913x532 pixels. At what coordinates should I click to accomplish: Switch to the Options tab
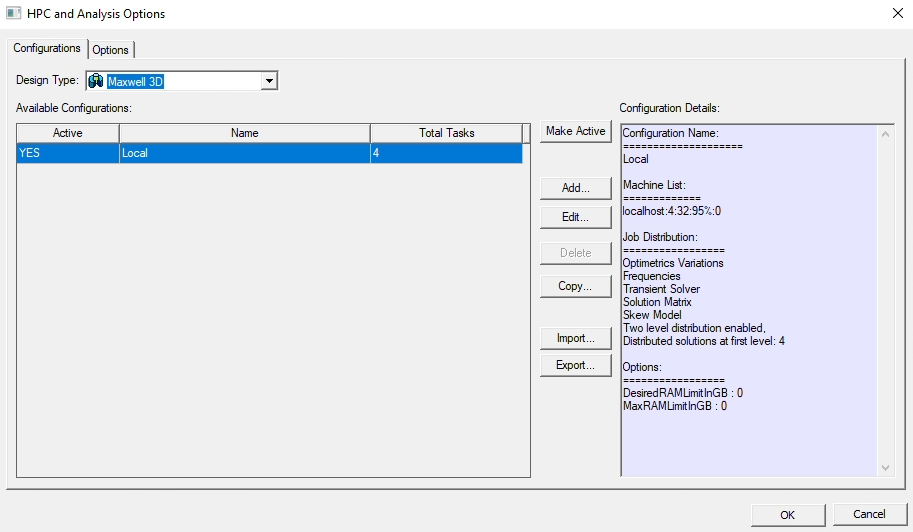coord(111,50)
